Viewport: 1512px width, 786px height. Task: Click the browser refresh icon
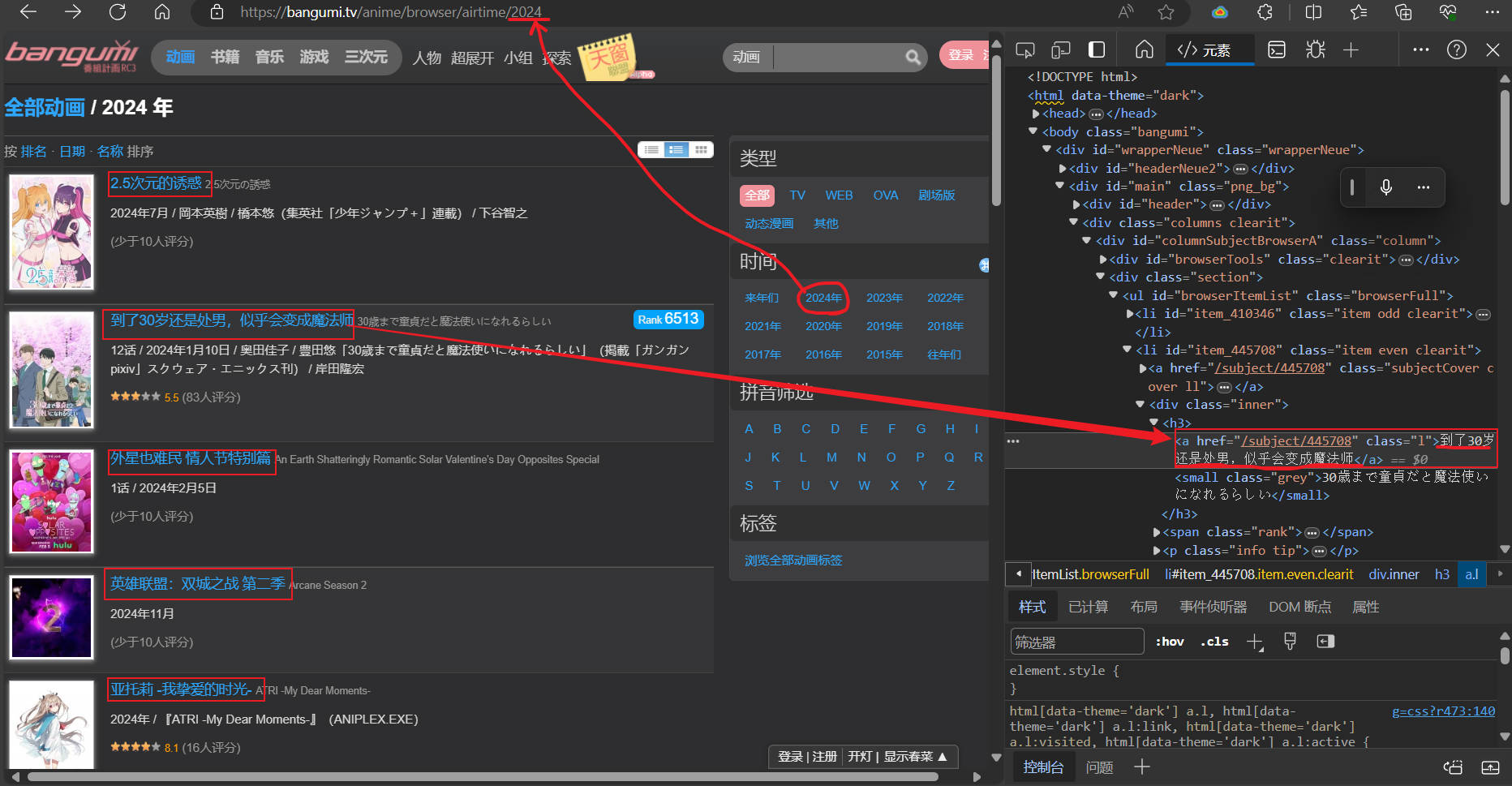pyautogui.click(x=118, y=12)
